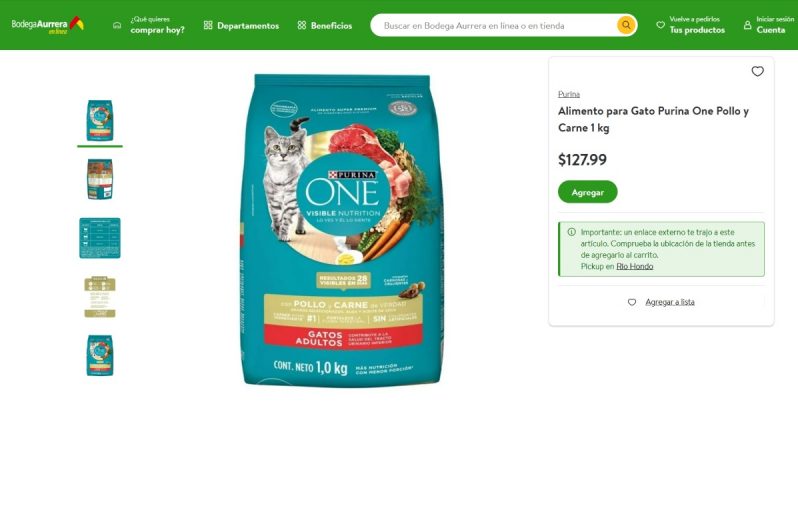Select the fourth beige info thumbnail
This screenshot has width=798, height=530.
point(100,297)
